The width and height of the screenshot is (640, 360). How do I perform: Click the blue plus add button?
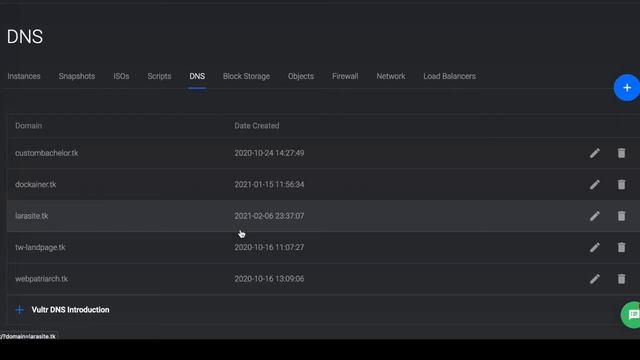(x=627, y=88)
